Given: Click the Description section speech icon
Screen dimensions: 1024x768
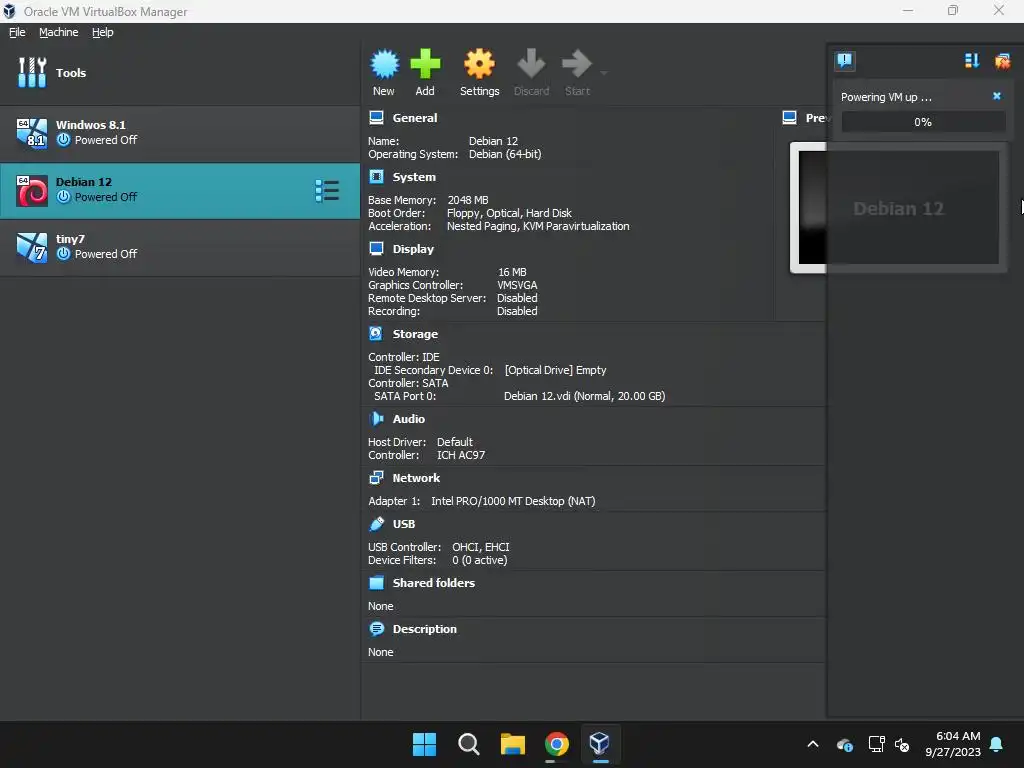Looking at the screenshot, I should tap(376, 629).
